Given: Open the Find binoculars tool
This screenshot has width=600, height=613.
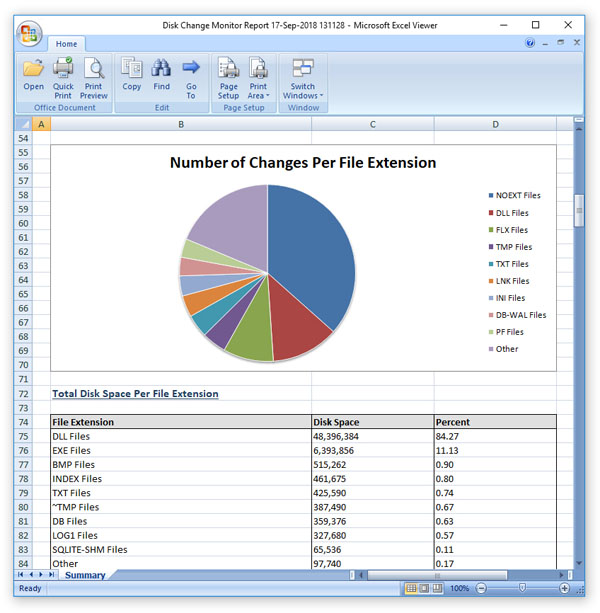Looking at the screenshot, I should click(161, 75).
